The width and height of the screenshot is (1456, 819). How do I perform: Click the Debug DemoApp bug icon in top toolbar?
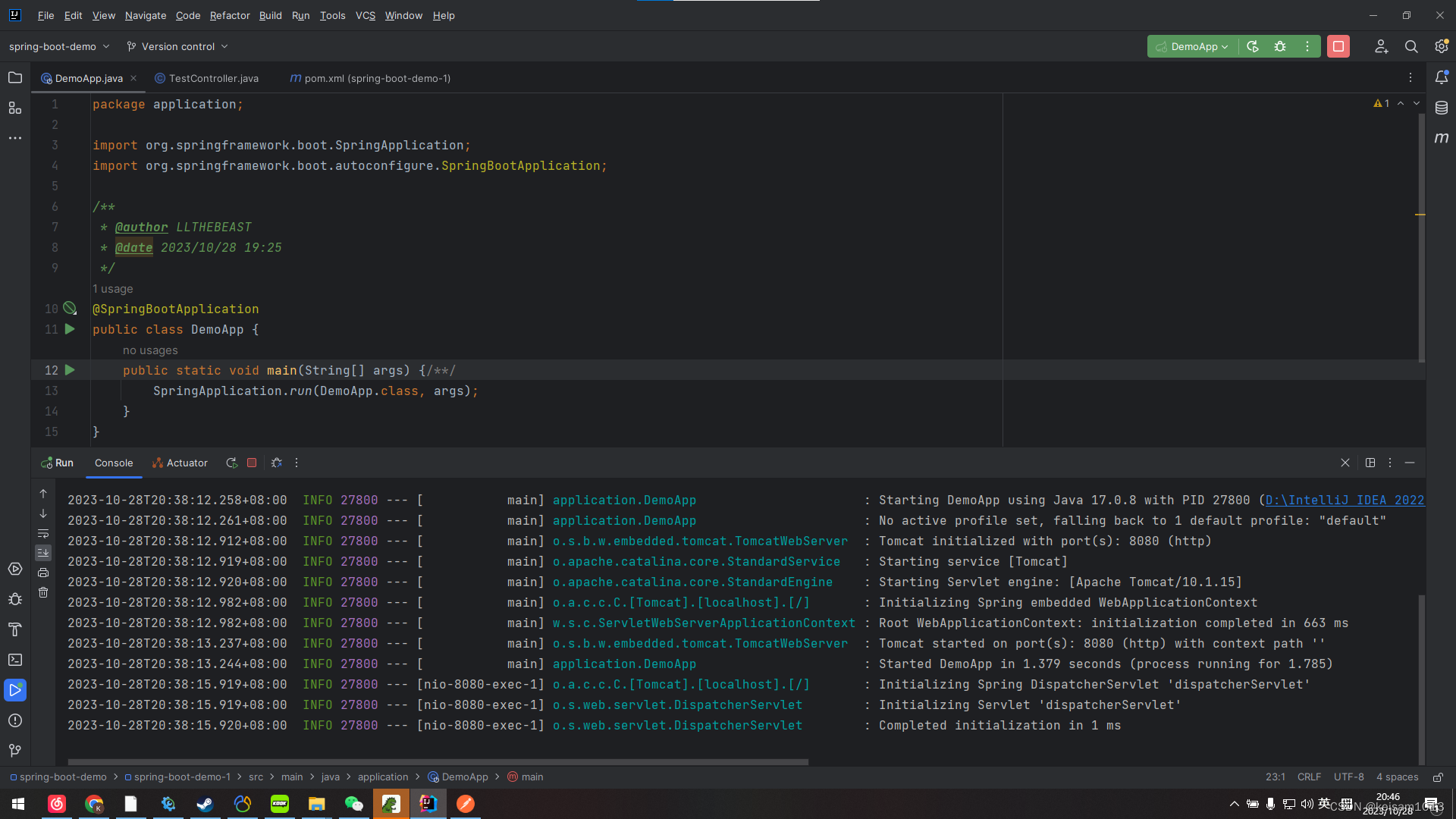coord(1280,46)
